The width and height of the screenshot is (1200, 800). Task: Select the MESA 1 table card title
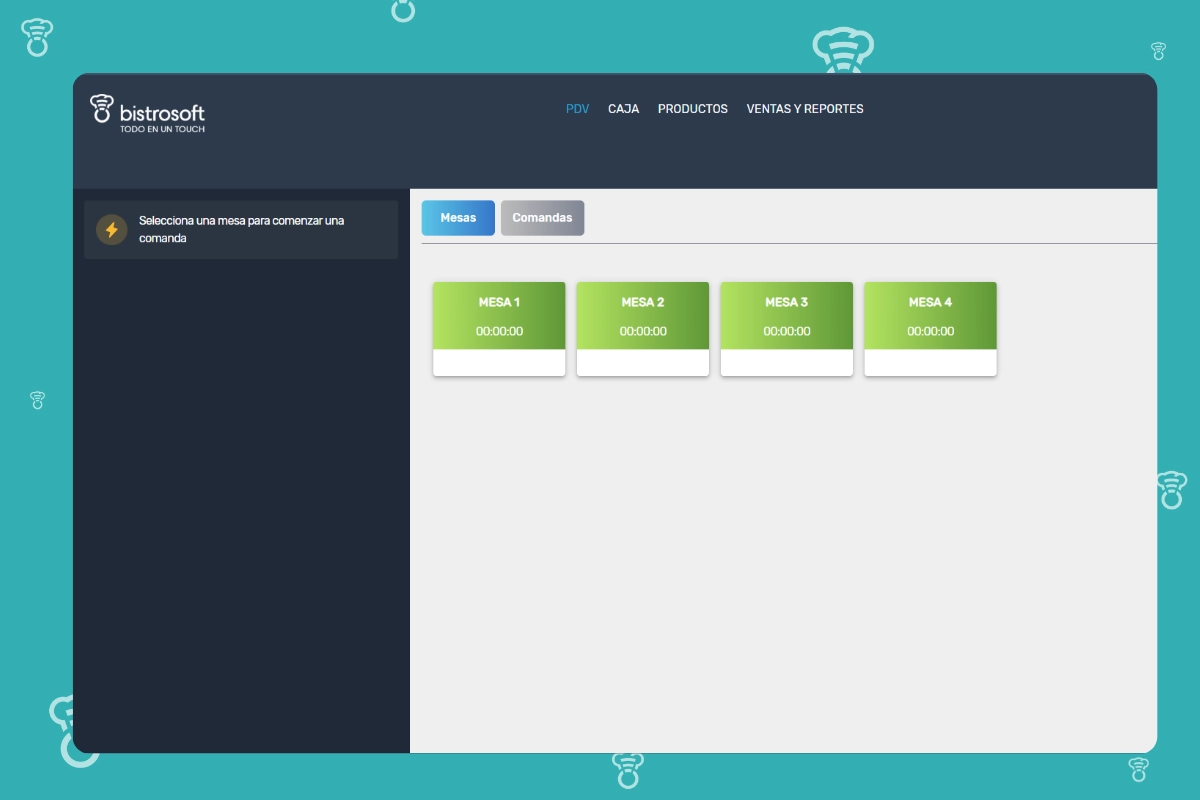(x=499, y=302)
